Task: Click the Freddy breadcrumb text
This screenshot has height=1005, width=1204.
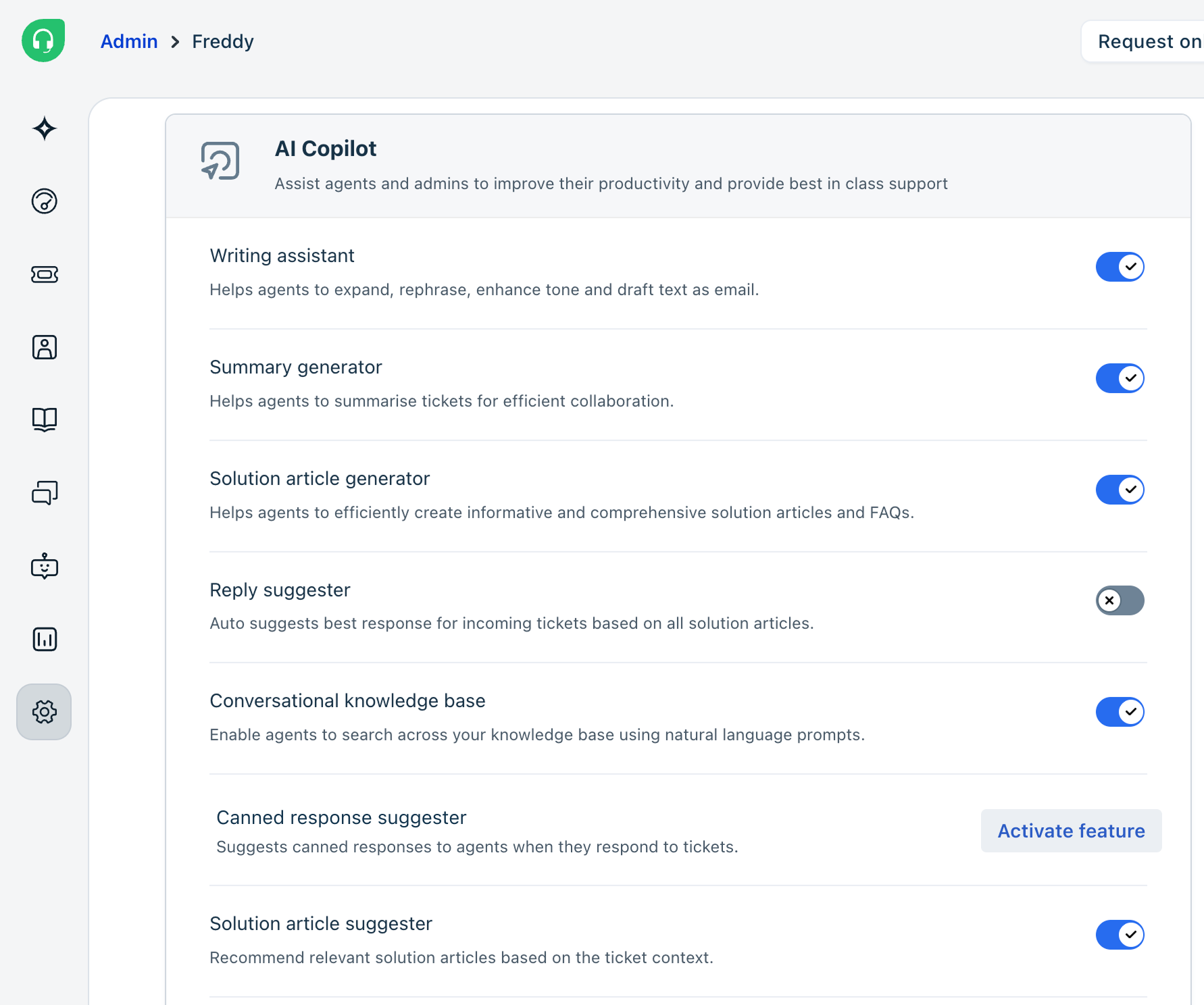Action: pos(223,41)
